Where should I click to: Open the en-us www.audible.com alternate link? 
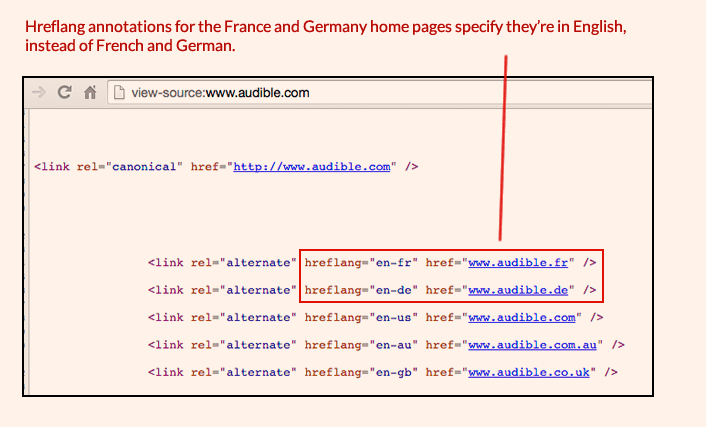click(522, 318)
